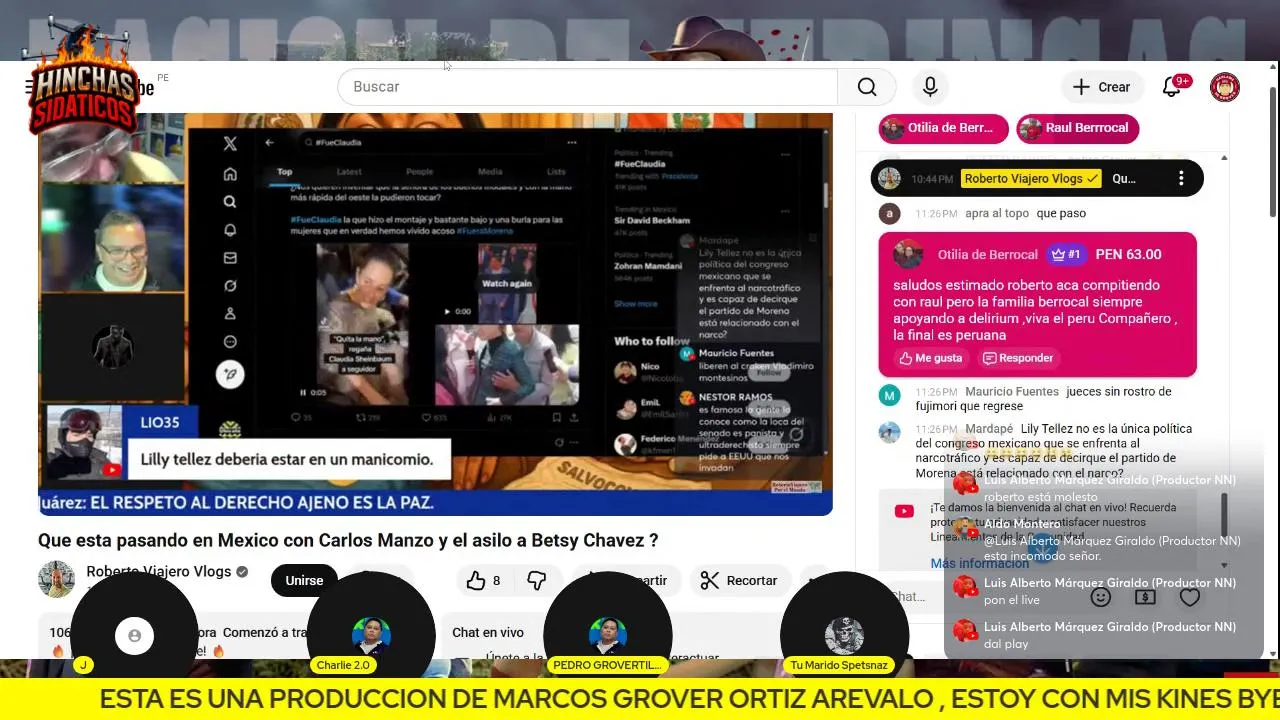This screenshot has width=1280, height=720.
Task: Click the X logo in the video's sidebar
Action: click(230, 143)
